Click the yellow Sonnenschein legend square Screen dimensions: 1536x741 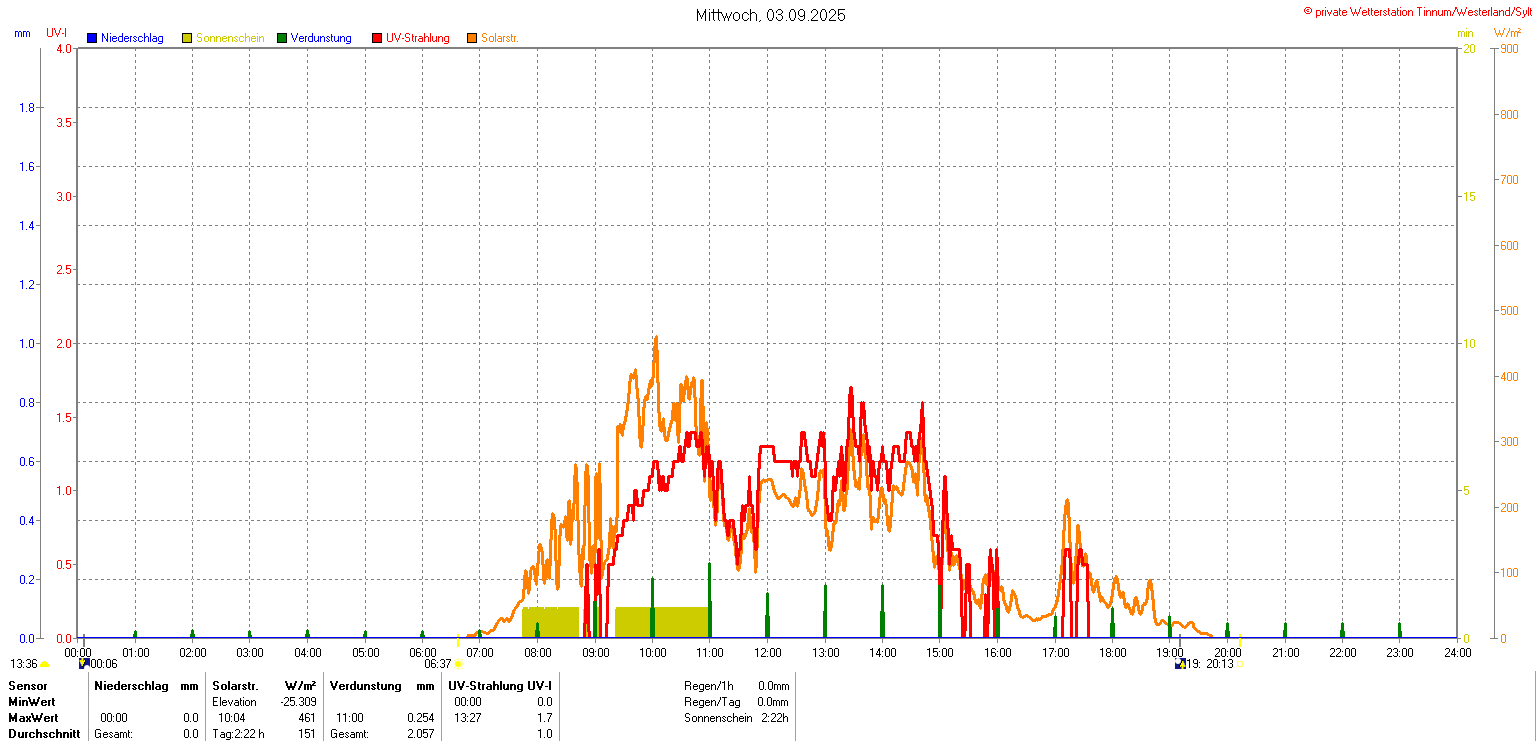tap(187, 38)
